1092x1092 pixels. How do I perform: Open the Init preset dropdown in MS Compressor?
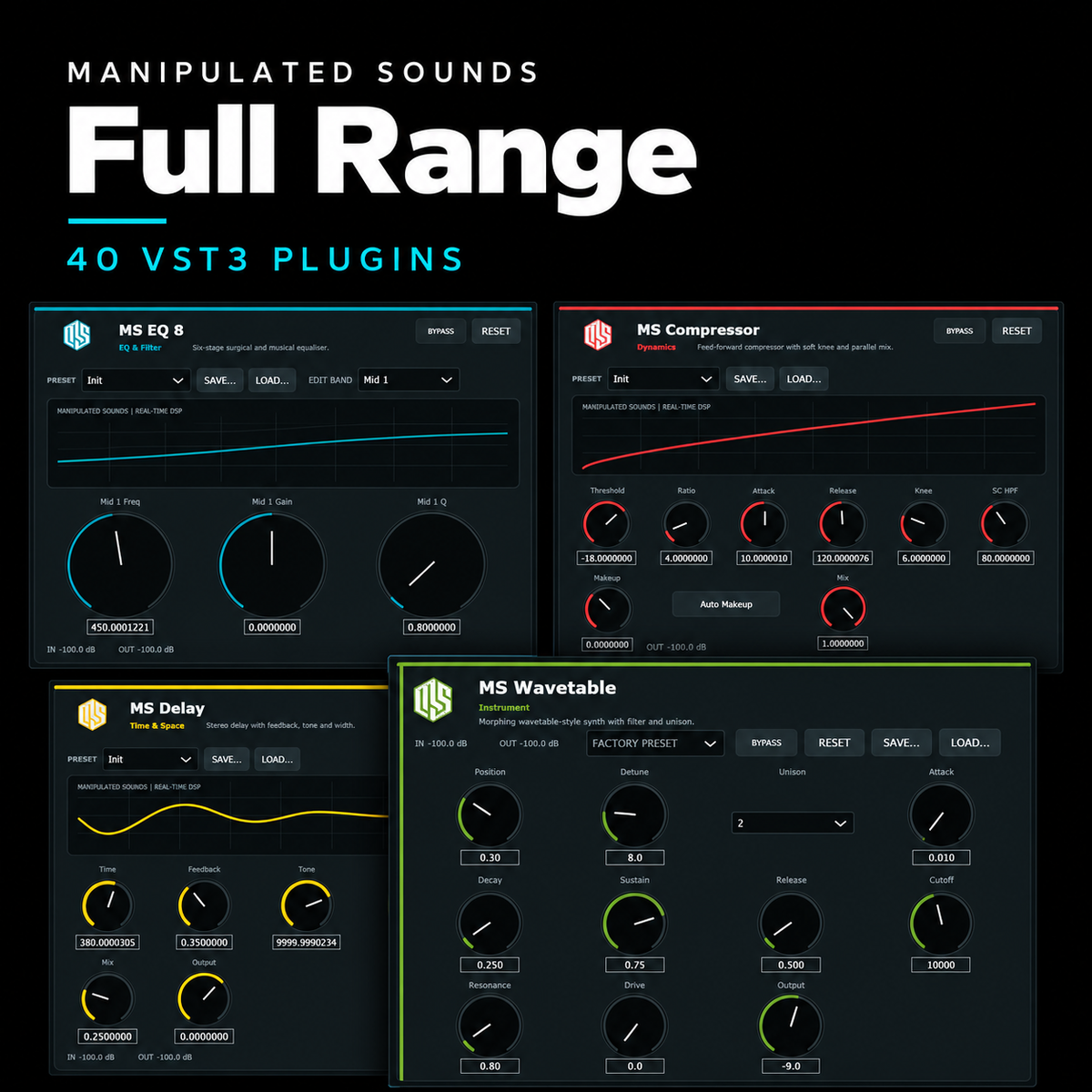663,379
